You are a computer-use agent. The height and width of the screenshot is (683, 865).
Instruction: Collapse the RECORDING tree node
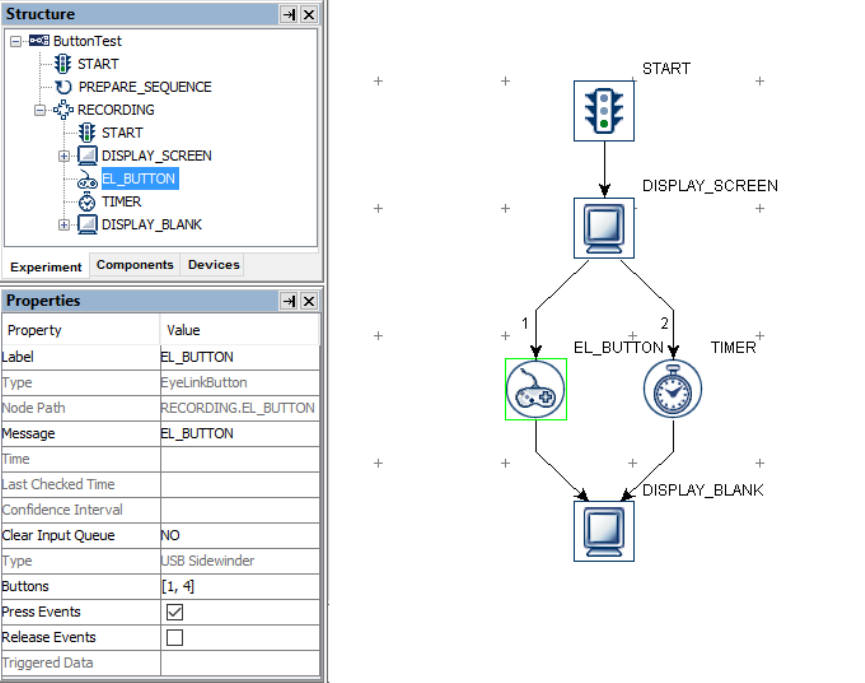[x=39, y=110]
